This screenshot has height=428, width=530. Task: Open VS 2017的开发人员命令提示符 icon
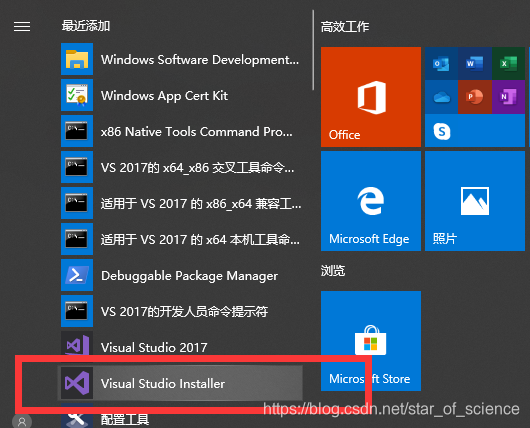(77, 311)
